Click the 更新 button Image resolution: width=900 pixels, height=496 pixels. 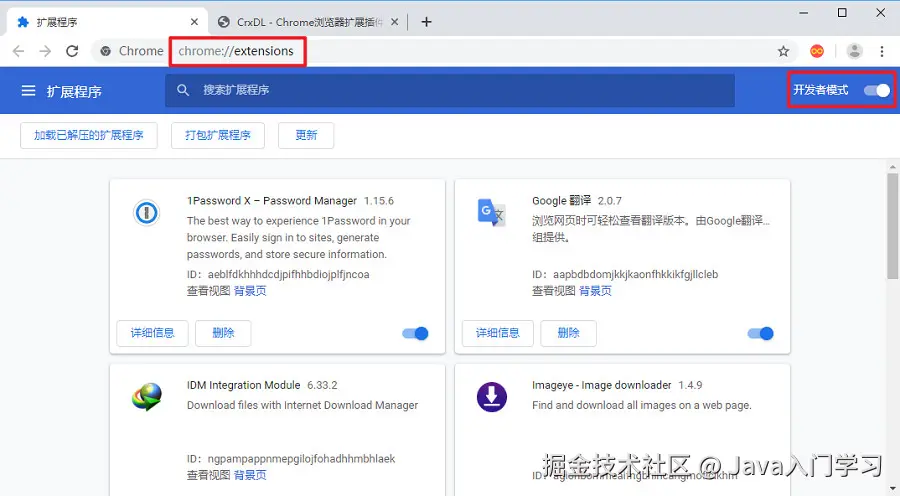point(306,135)
